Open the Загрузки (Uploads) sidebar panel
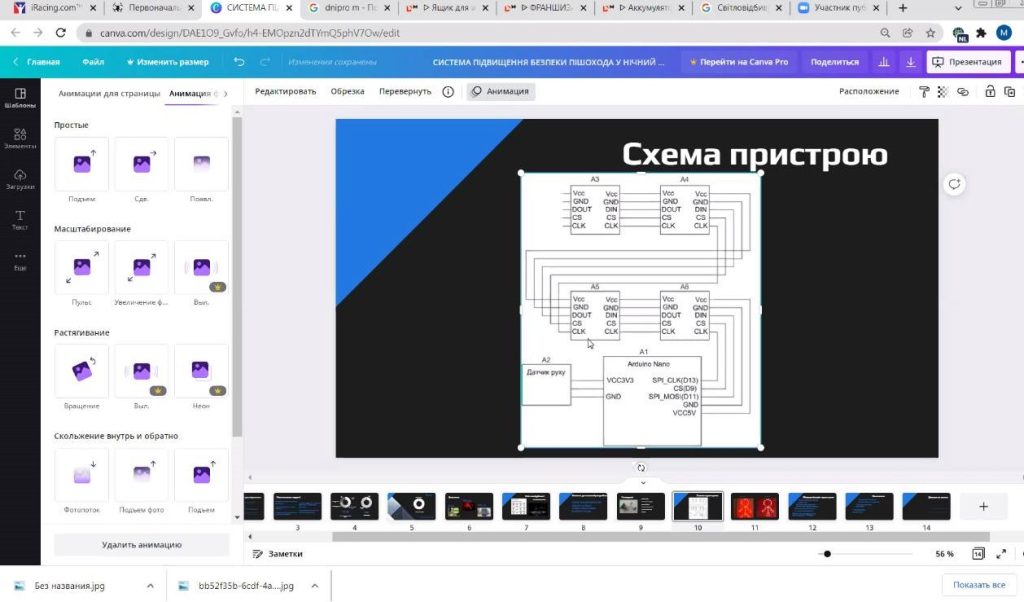The height and width of the screenshot is (602, 1024). [x=20, y=179]
